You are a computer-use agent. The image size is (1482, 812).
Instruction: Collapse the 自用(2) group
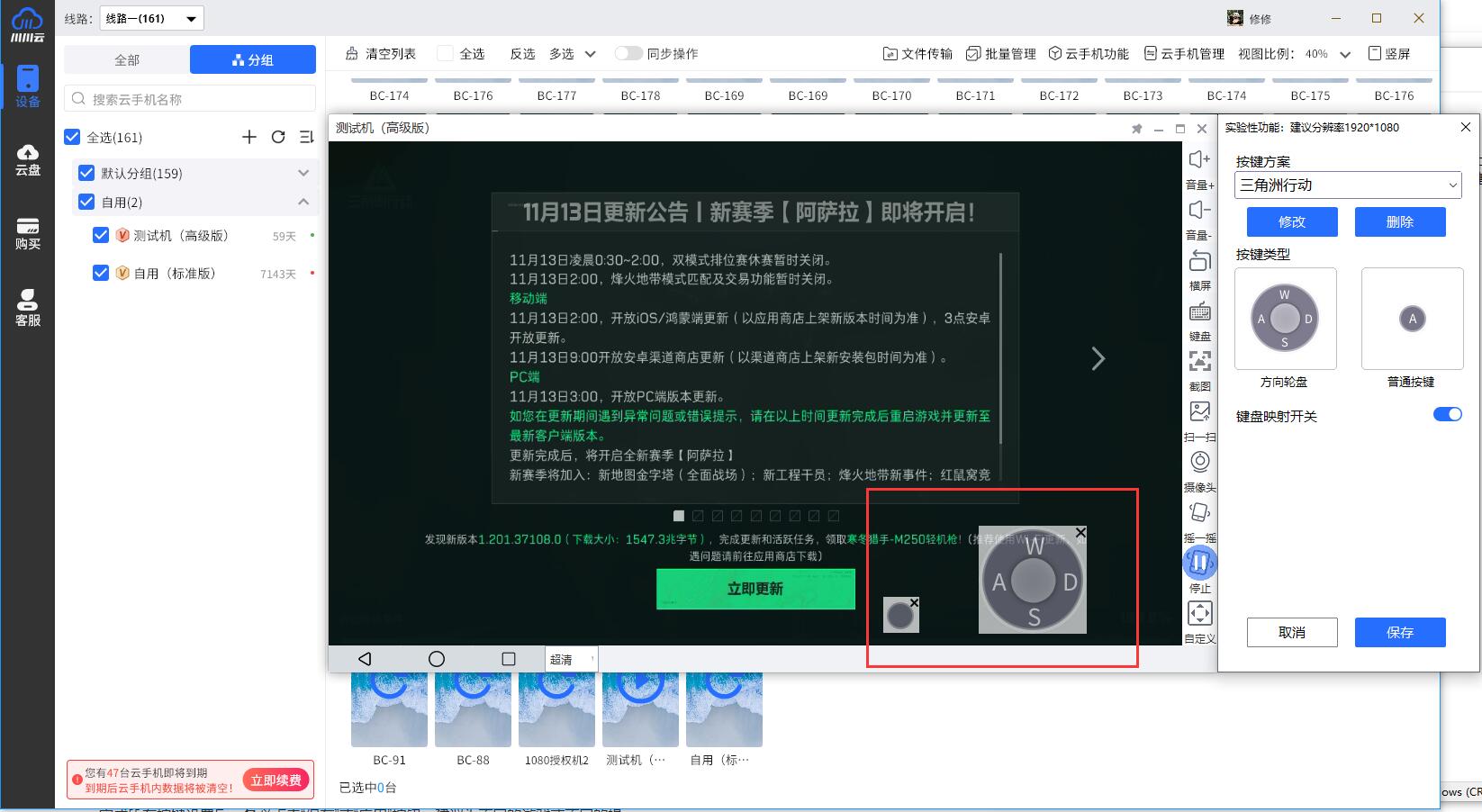[303, 202]
